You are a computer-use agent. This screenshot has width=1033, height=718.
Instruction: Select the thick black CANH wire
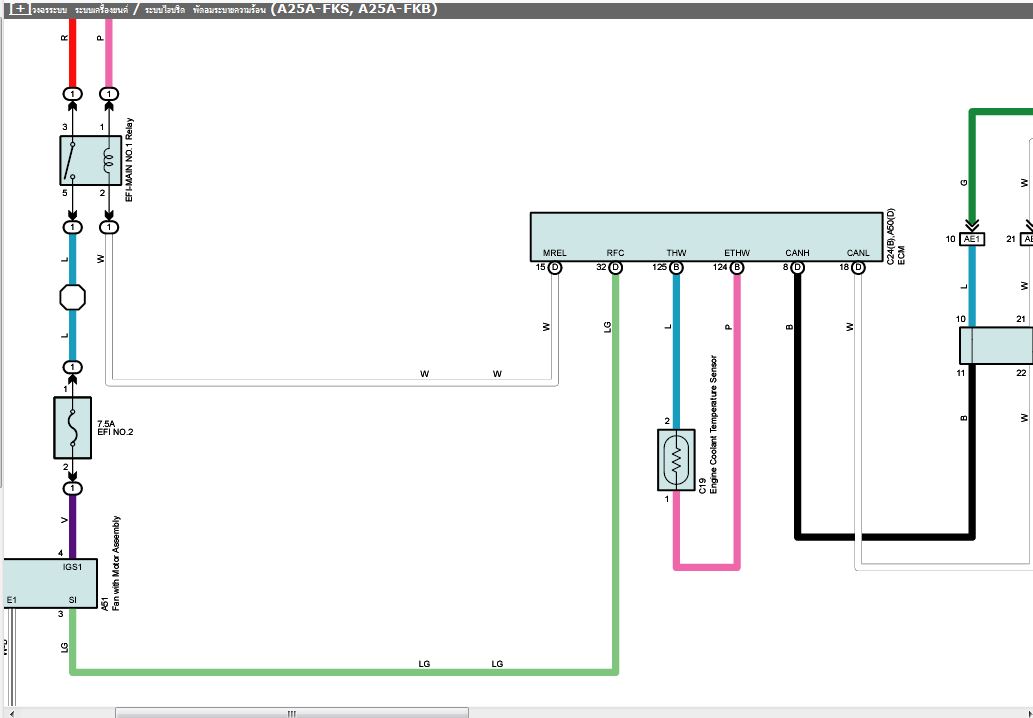point(880,537)
